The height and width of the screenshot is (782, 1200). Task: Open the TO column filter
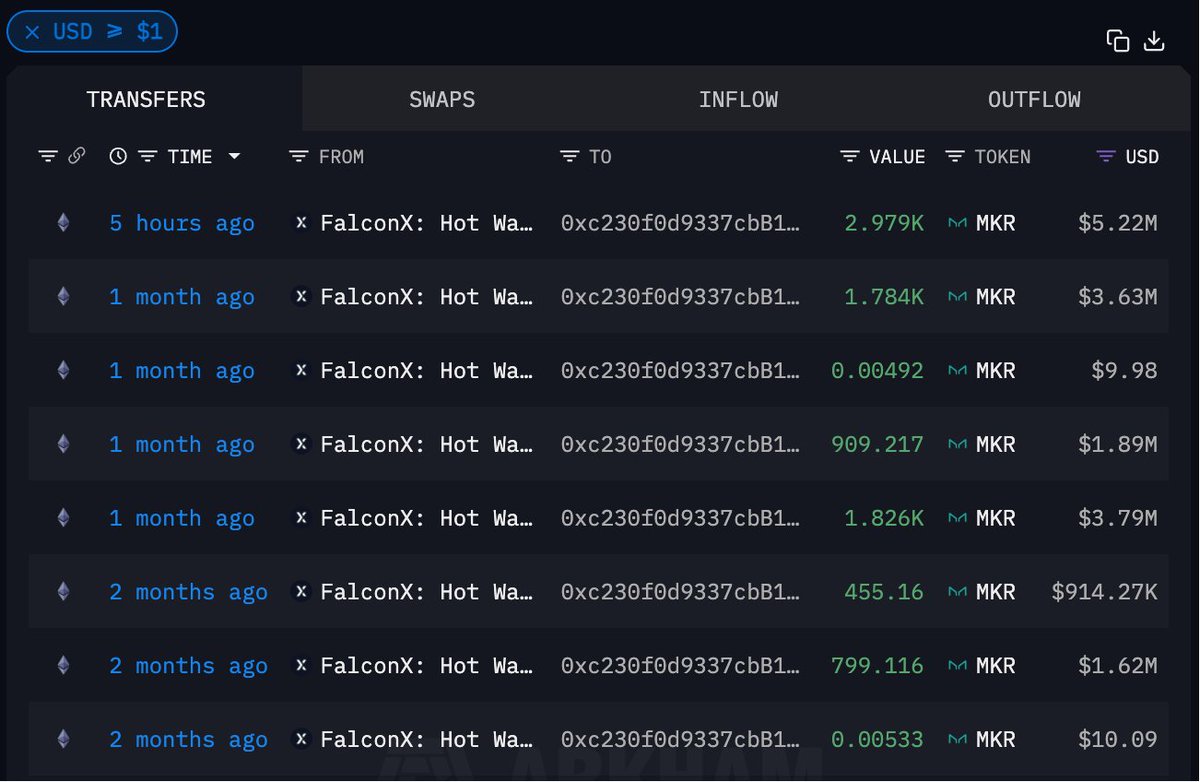(570, 157)
